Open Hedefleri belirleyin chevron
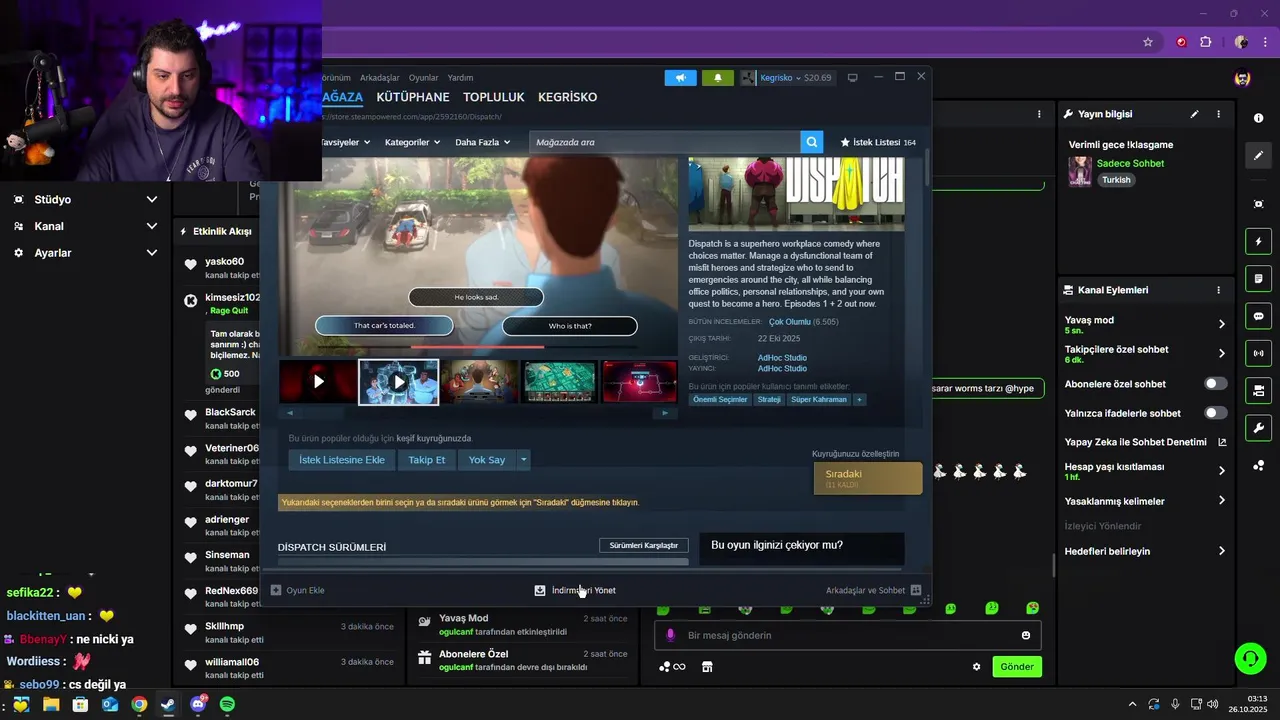The height and width of the screenshot is (720, 1280). click(1221, 551)
